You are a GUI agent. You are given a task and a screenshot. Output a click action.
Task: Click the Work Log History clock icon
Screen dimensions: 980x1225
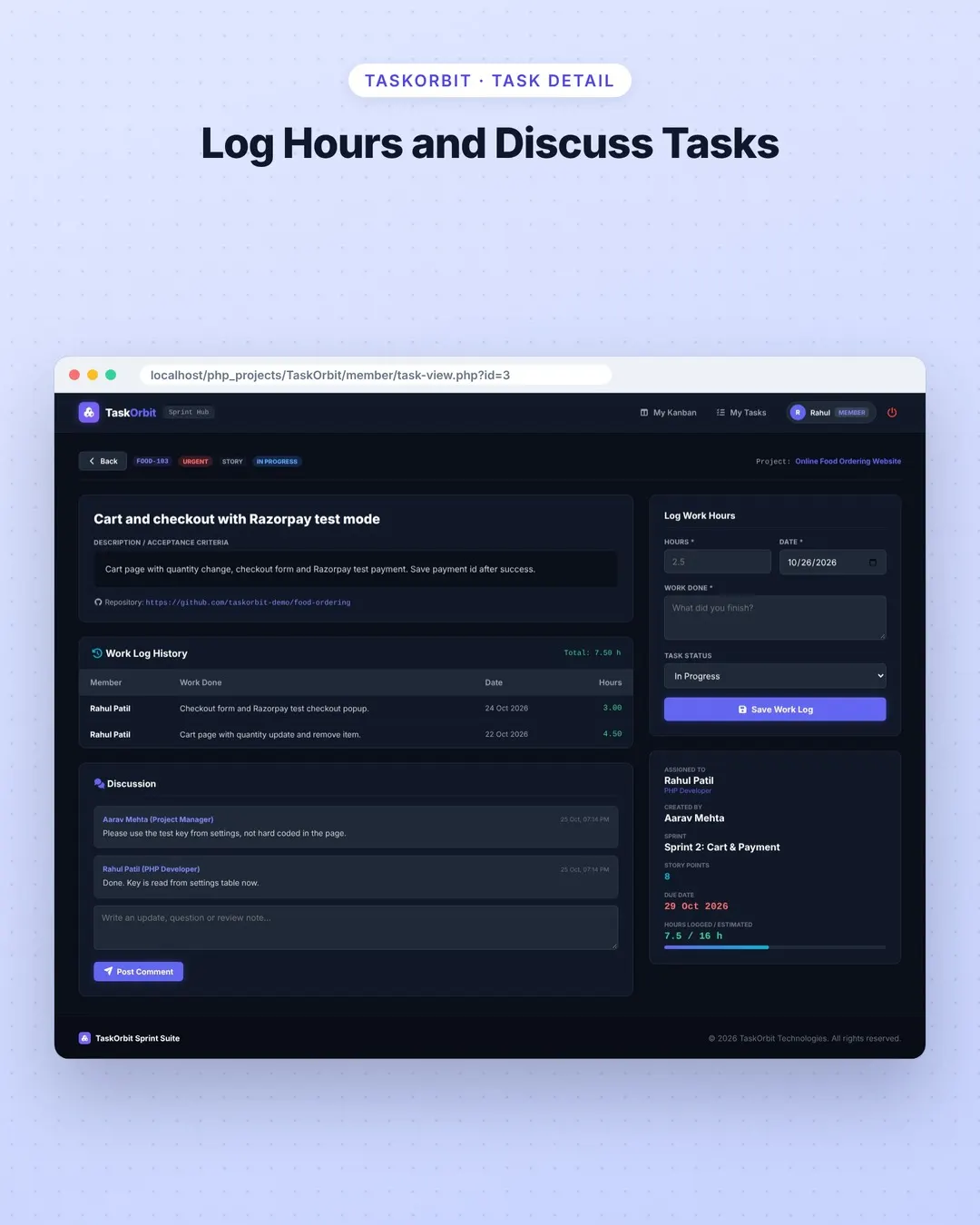coord(97,653)
